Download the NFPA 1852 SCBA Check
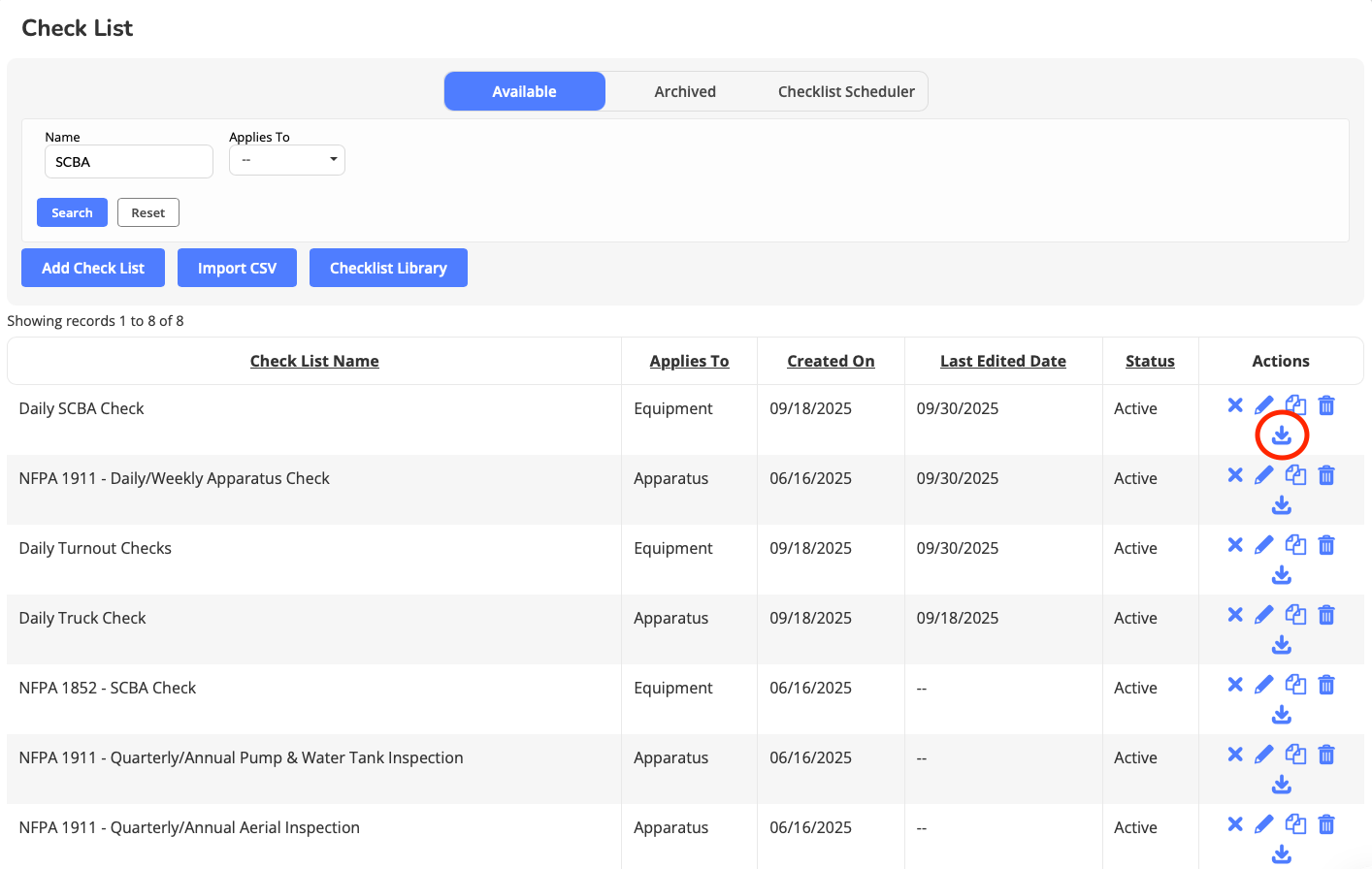This screenshot has height=869, width=1372. click(1282, 715)
